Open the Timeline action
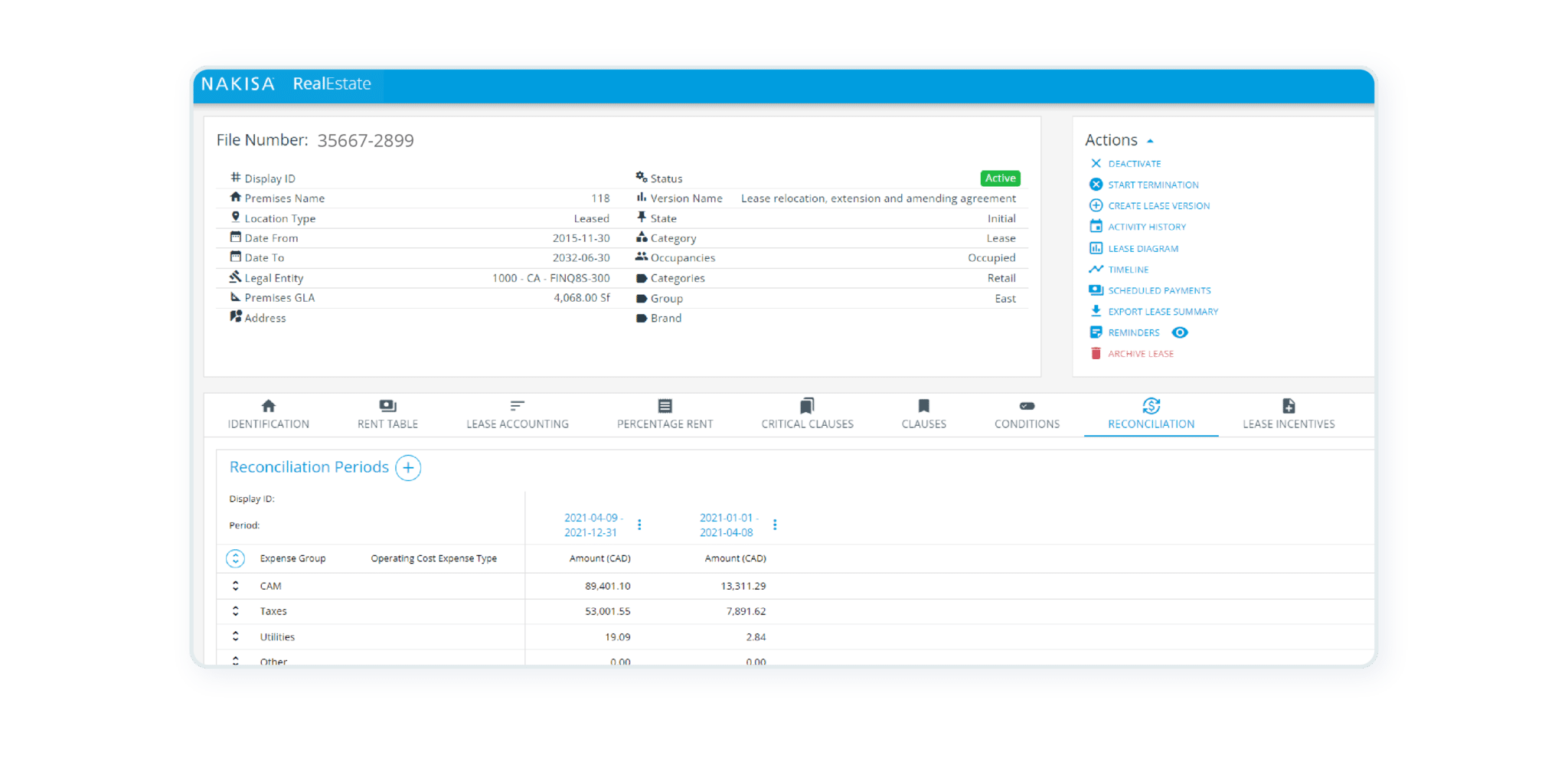Screen dimensions: 1568x759 [x=1094, y=270]
